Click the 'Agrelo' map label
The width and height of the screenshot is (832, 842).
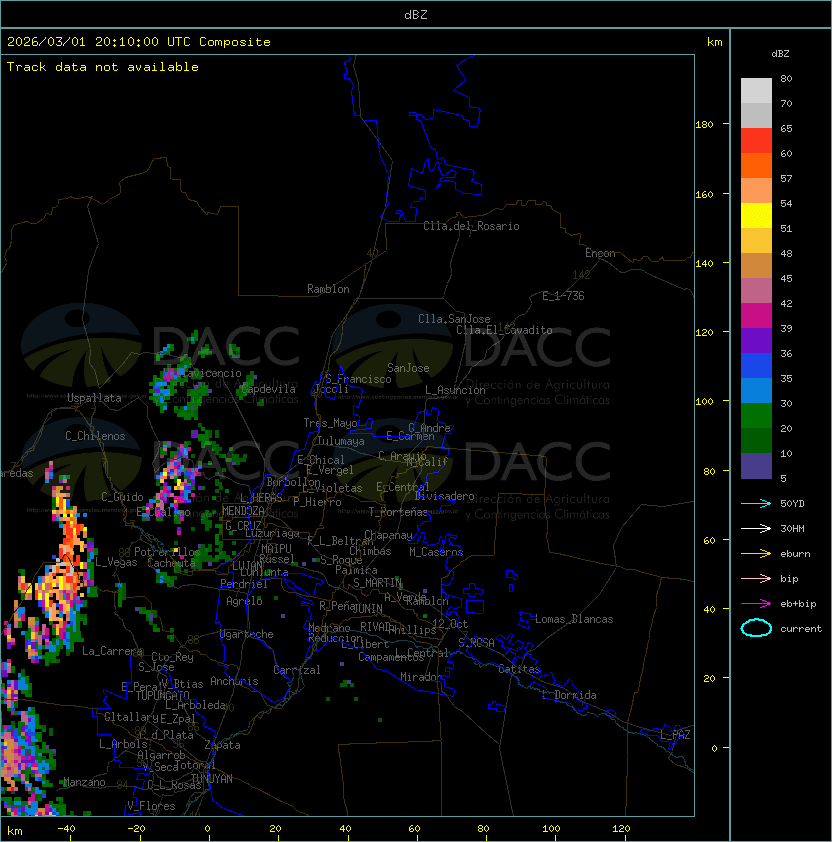click(x=244, y=601)
